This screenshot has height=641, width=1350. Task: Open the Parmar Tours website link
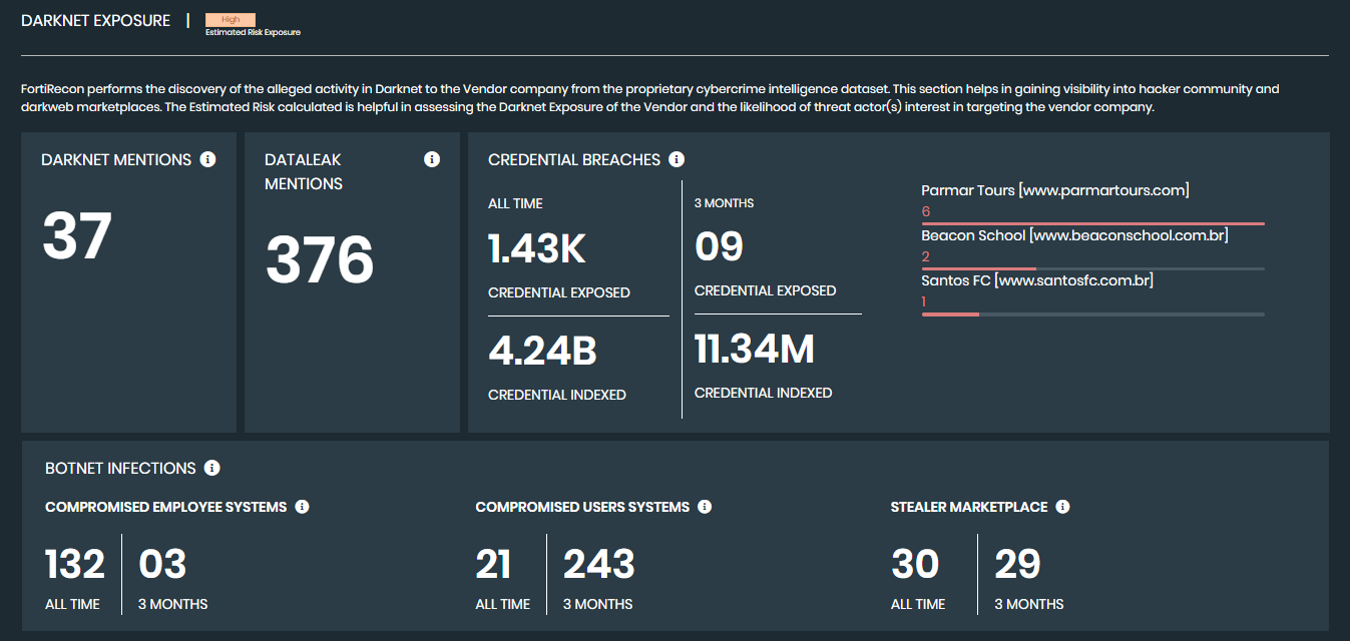click(1054, 189)
